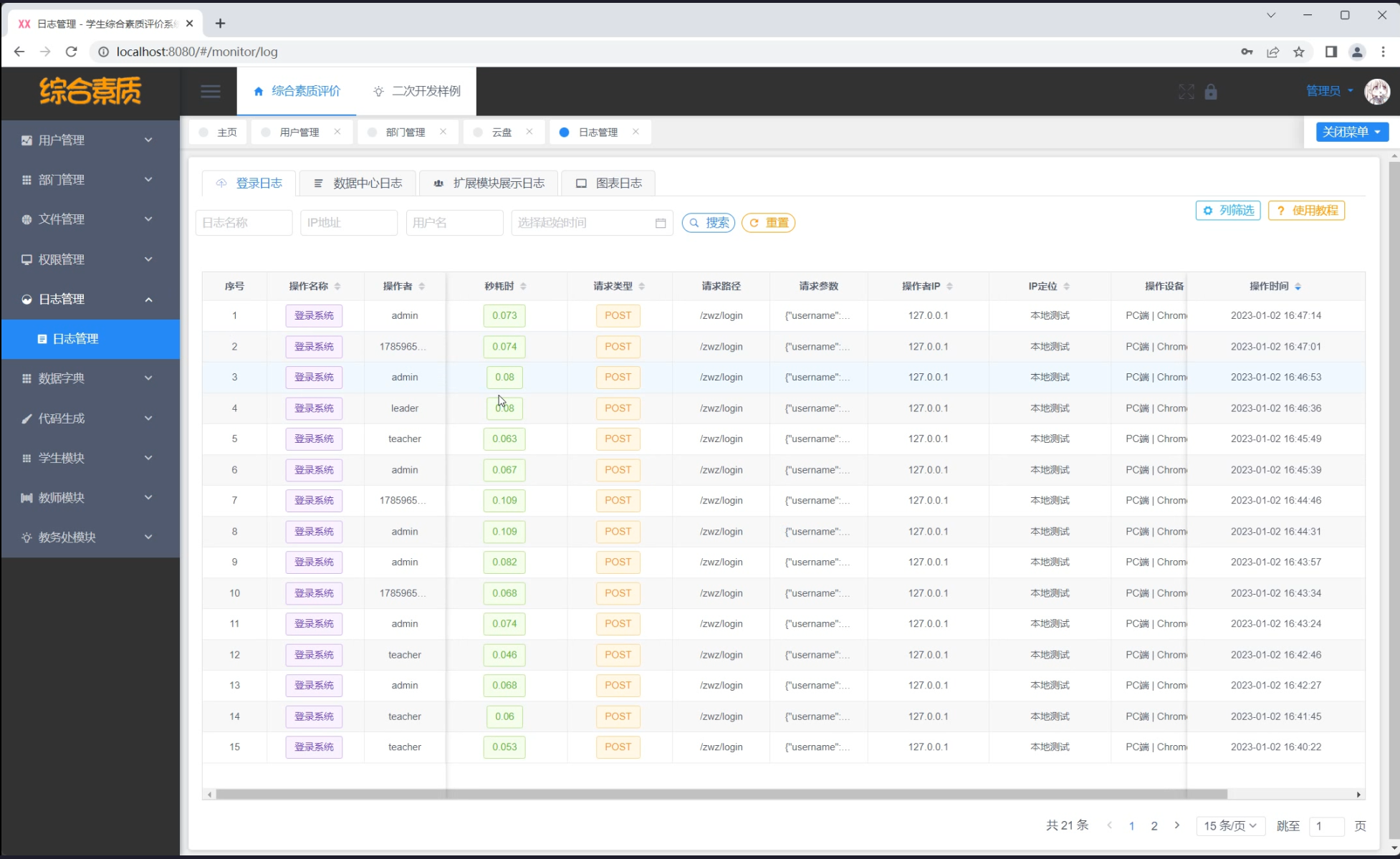Viewport: 1400px width, 859px height.
Task: Open the 关闭菜单 dropdown button
Action: tap(1351, 132)
